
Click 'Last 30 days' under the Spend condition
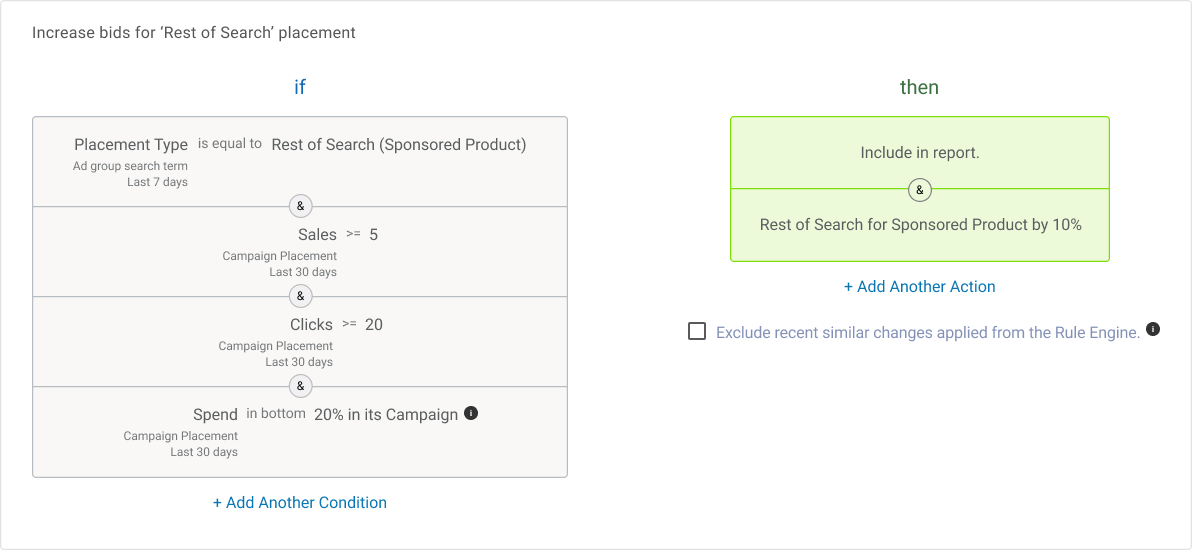[204, 452]
